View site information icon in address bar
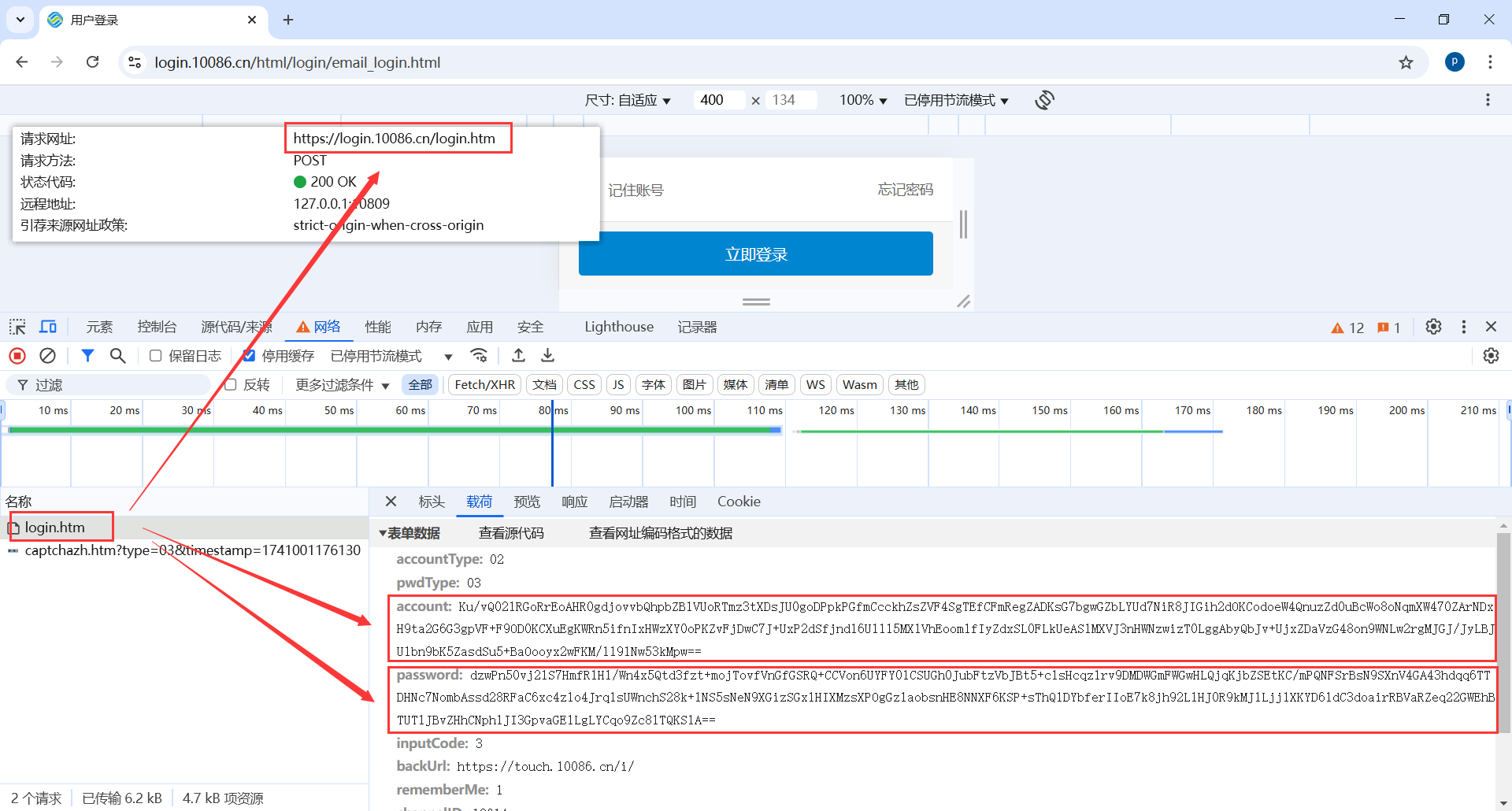 (135, 62)
